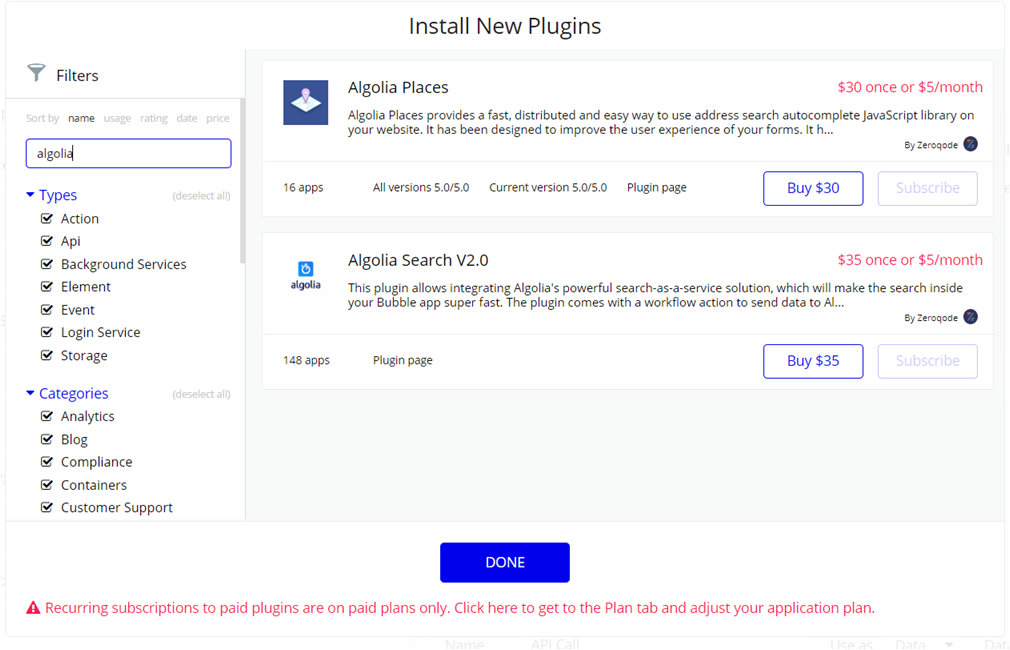Click Zeroqode badge icon for Algolia Places
Screen dimensions: 1010x650
click(970, 144)
